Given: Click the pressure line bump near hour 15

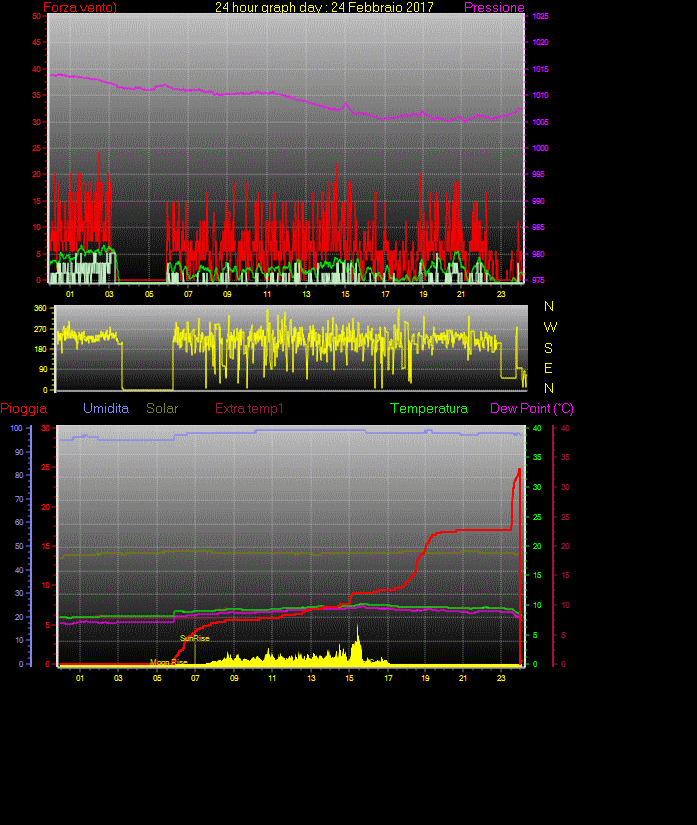Looking at the screenshot, I should click(346, 104).
